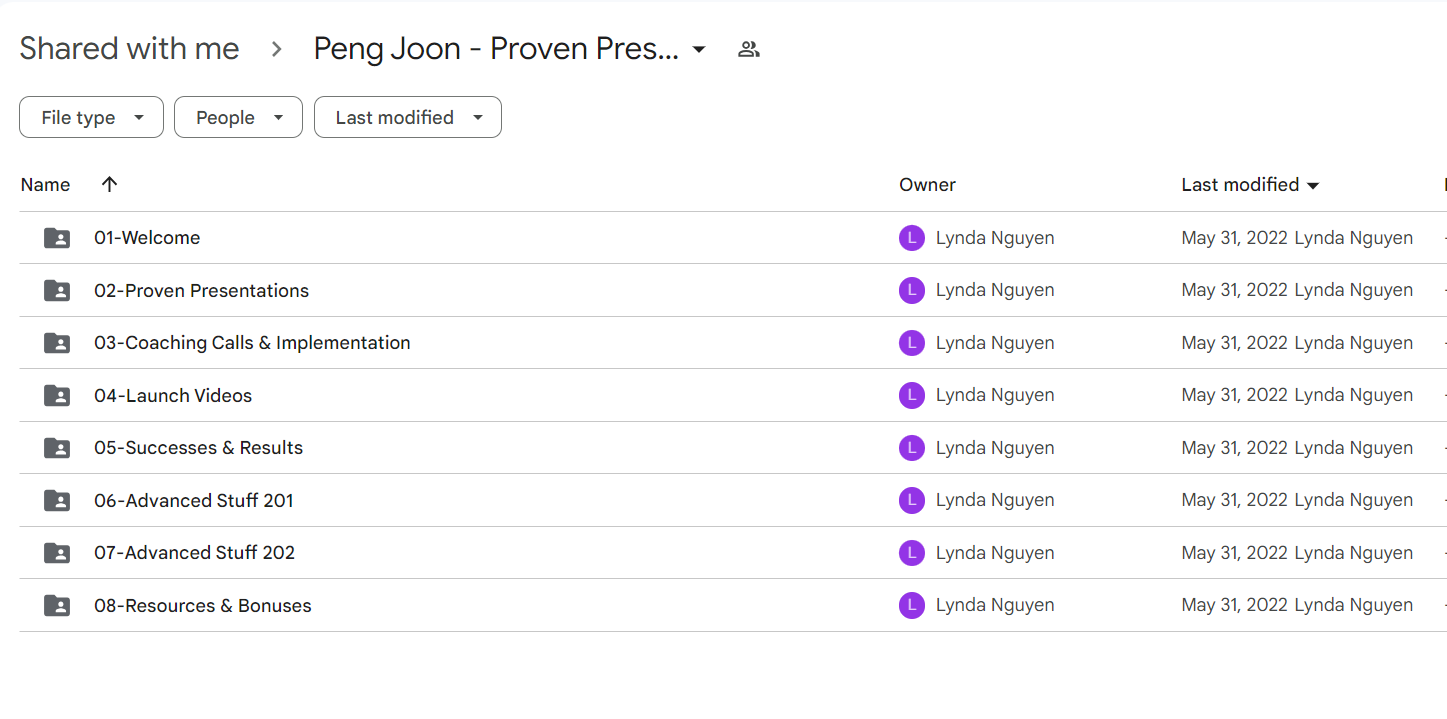Click the folder icon beside 04-Launch Videos

click(57, 396)
